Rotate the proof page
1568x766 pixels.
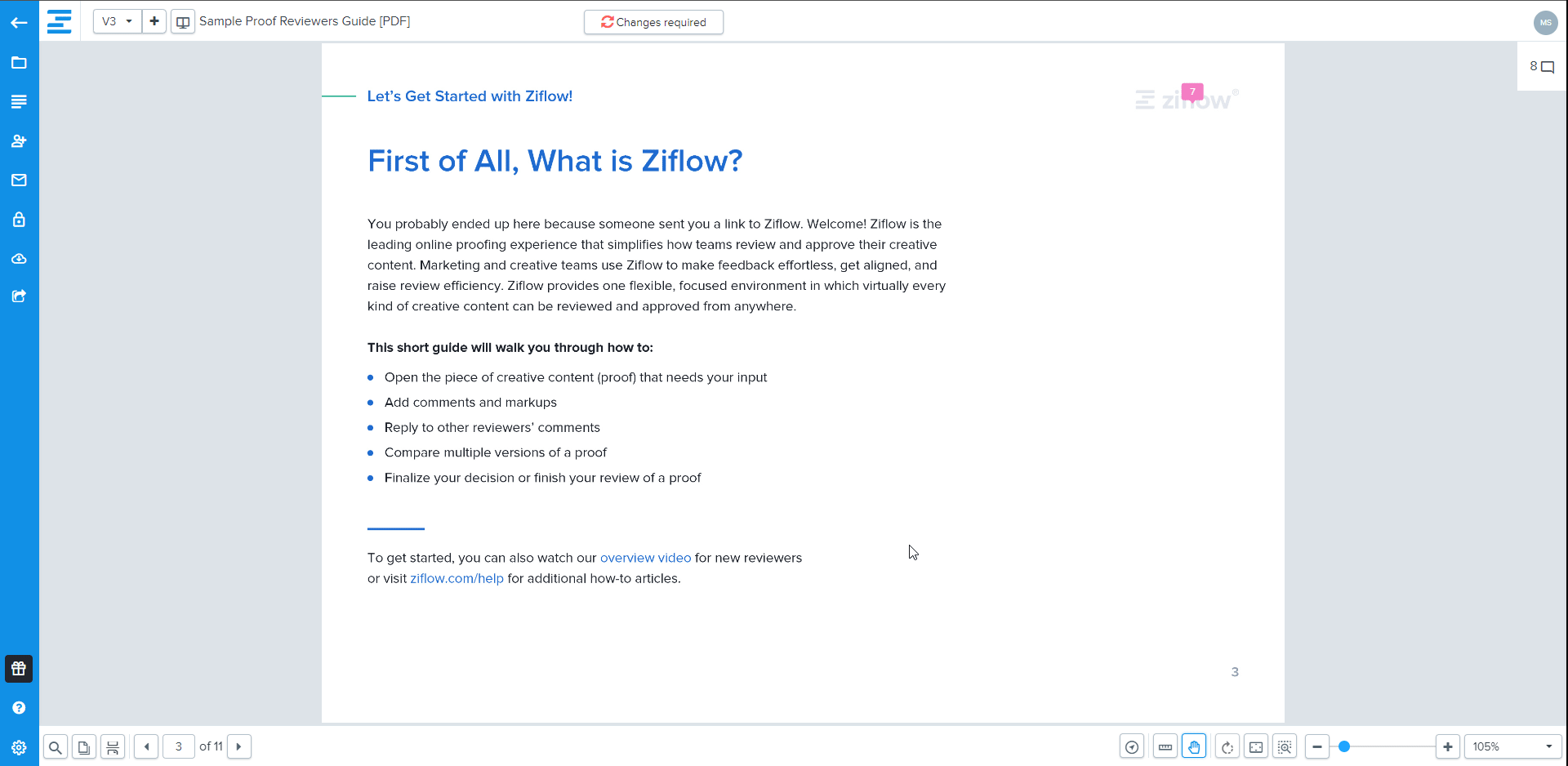(x=1227, y=747)
